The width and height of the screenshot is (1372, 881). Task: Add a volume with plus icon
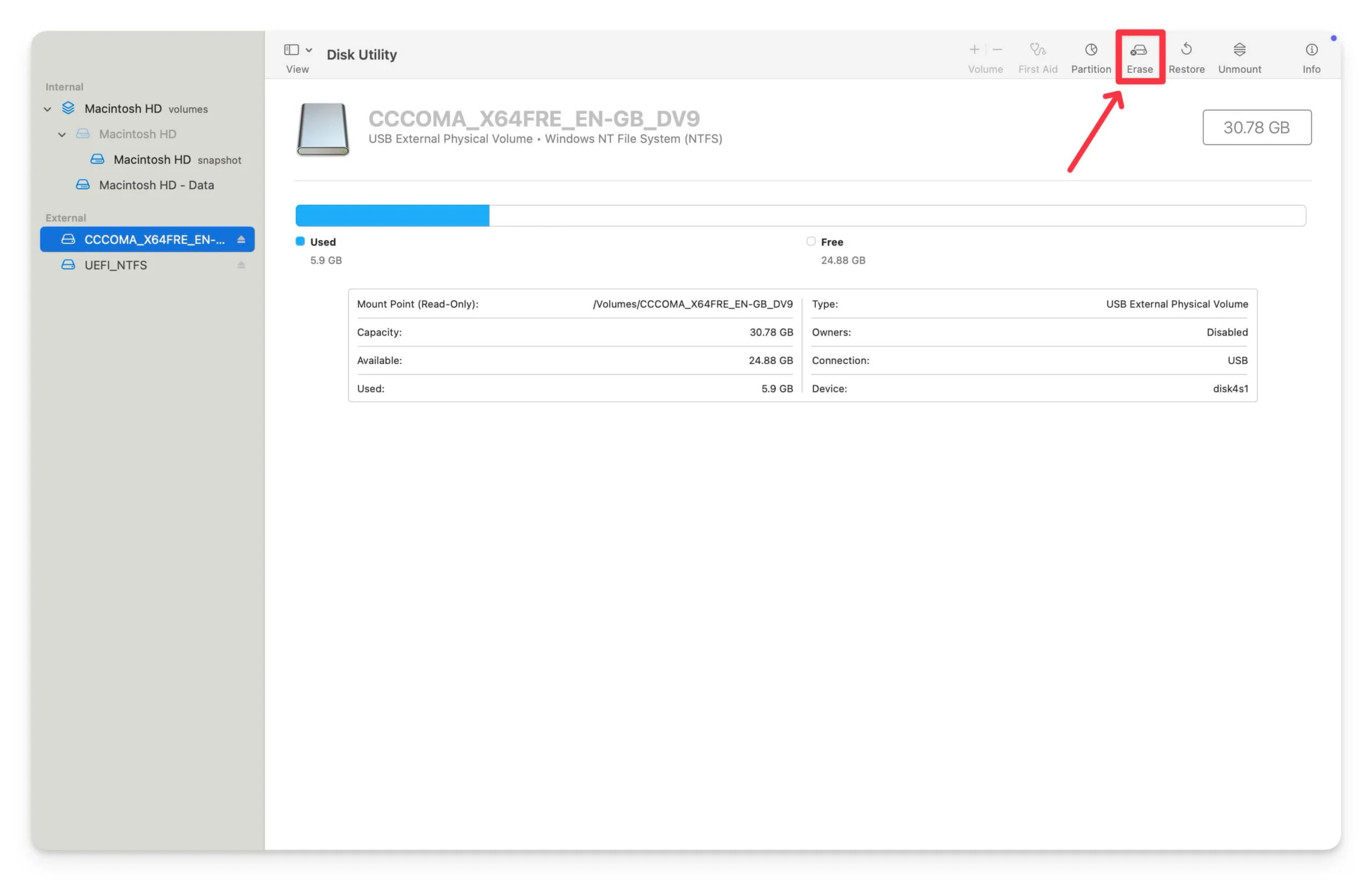tap(974, 50)
